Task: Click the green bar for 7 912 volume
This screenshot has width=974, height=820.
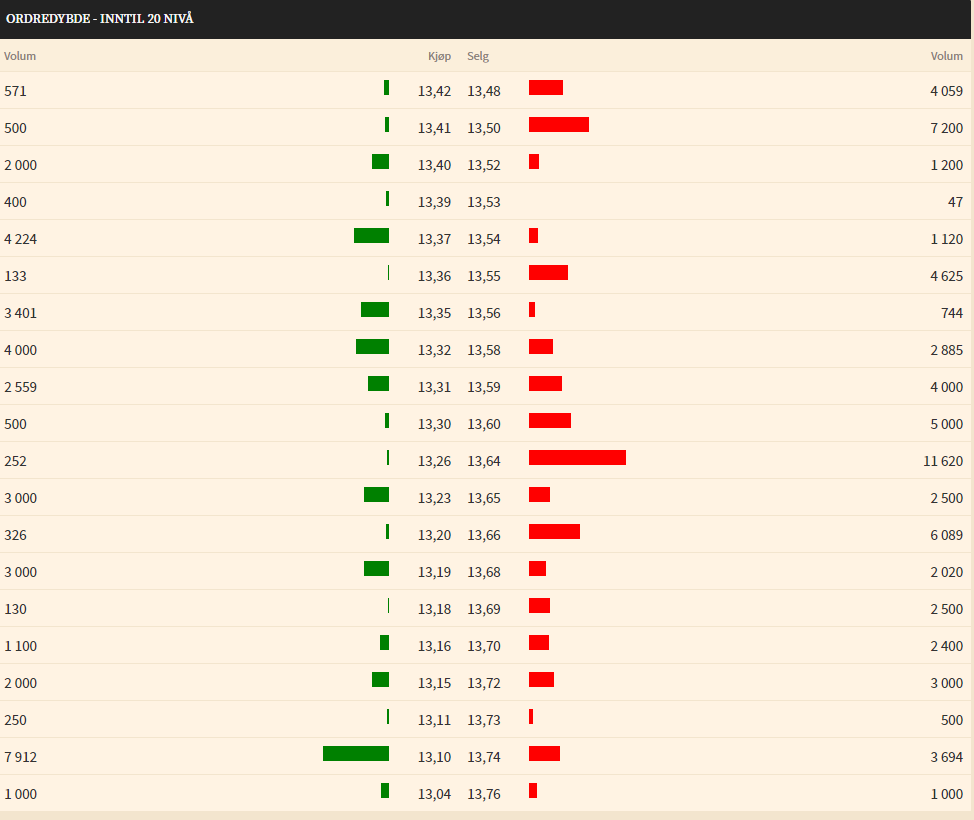Action: (356, 754)
